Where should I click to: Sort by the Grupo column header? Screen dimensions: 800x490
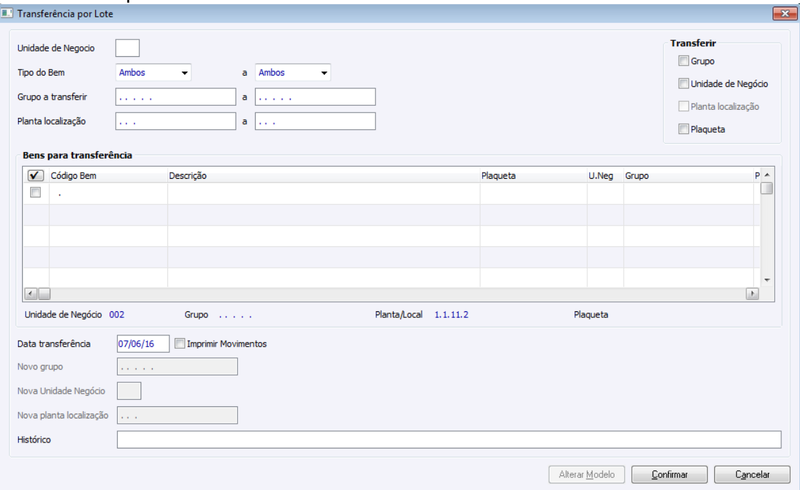point(688,176)
